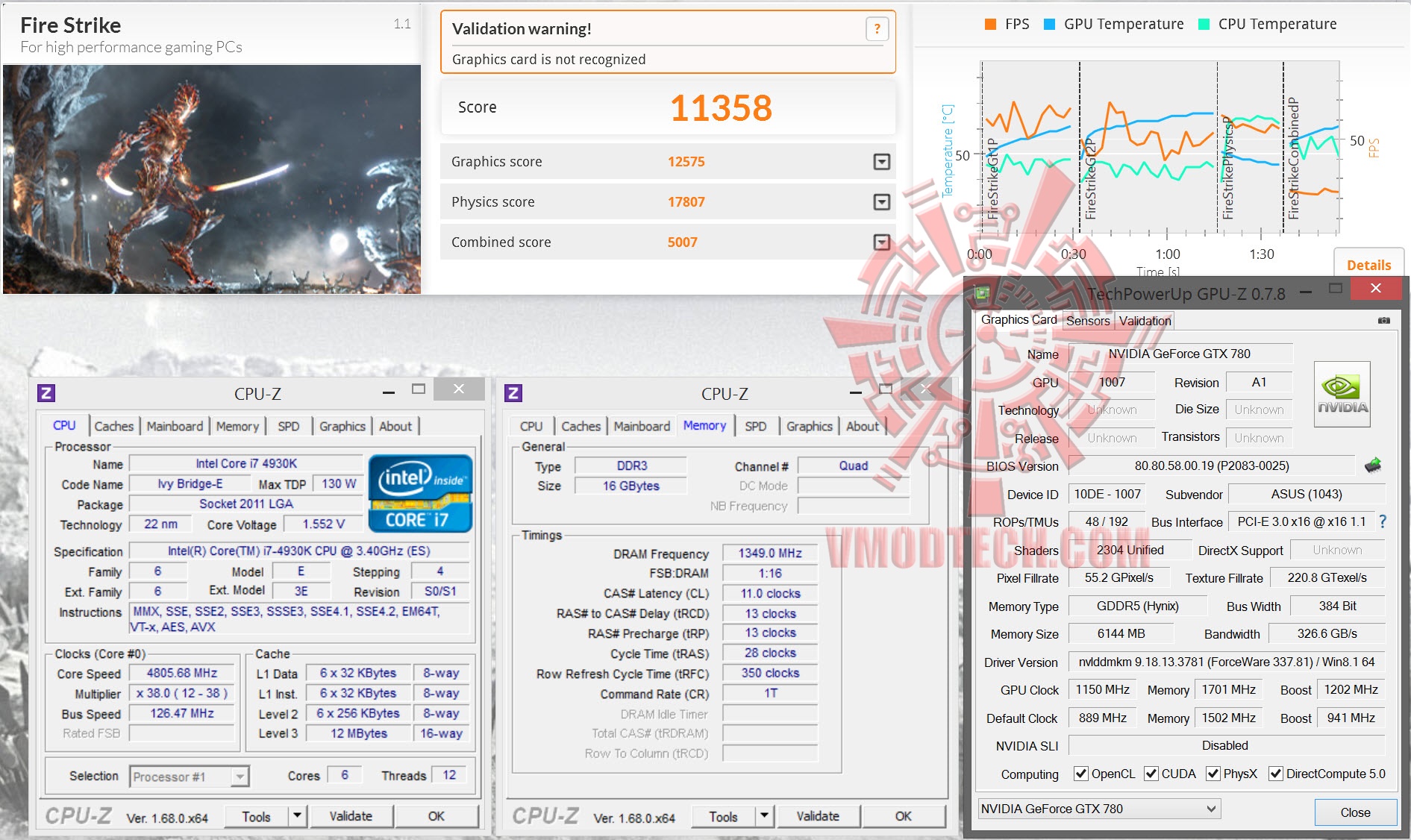The width and height of the screenshot is (1411, 840).
Task: Switch to Caches tab in left CPU-Z
Action: (x=114, y=426)
